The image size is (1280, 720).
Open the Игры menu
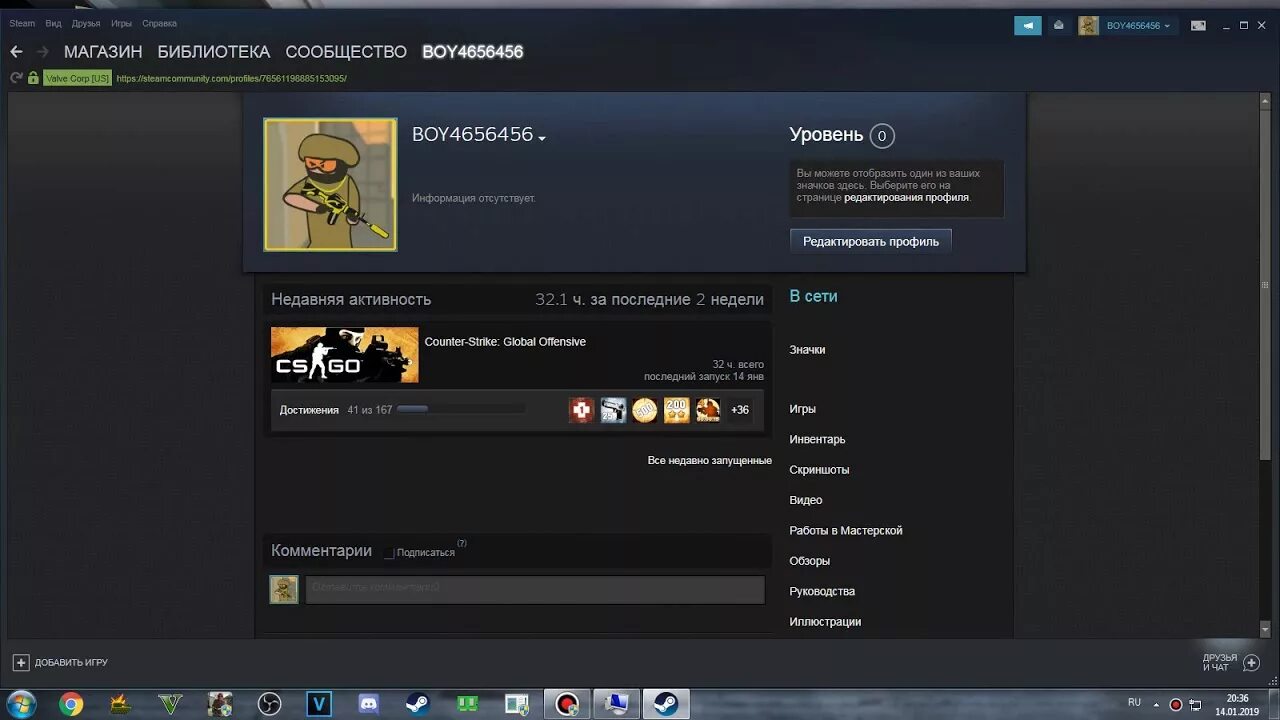click(121, 23)
